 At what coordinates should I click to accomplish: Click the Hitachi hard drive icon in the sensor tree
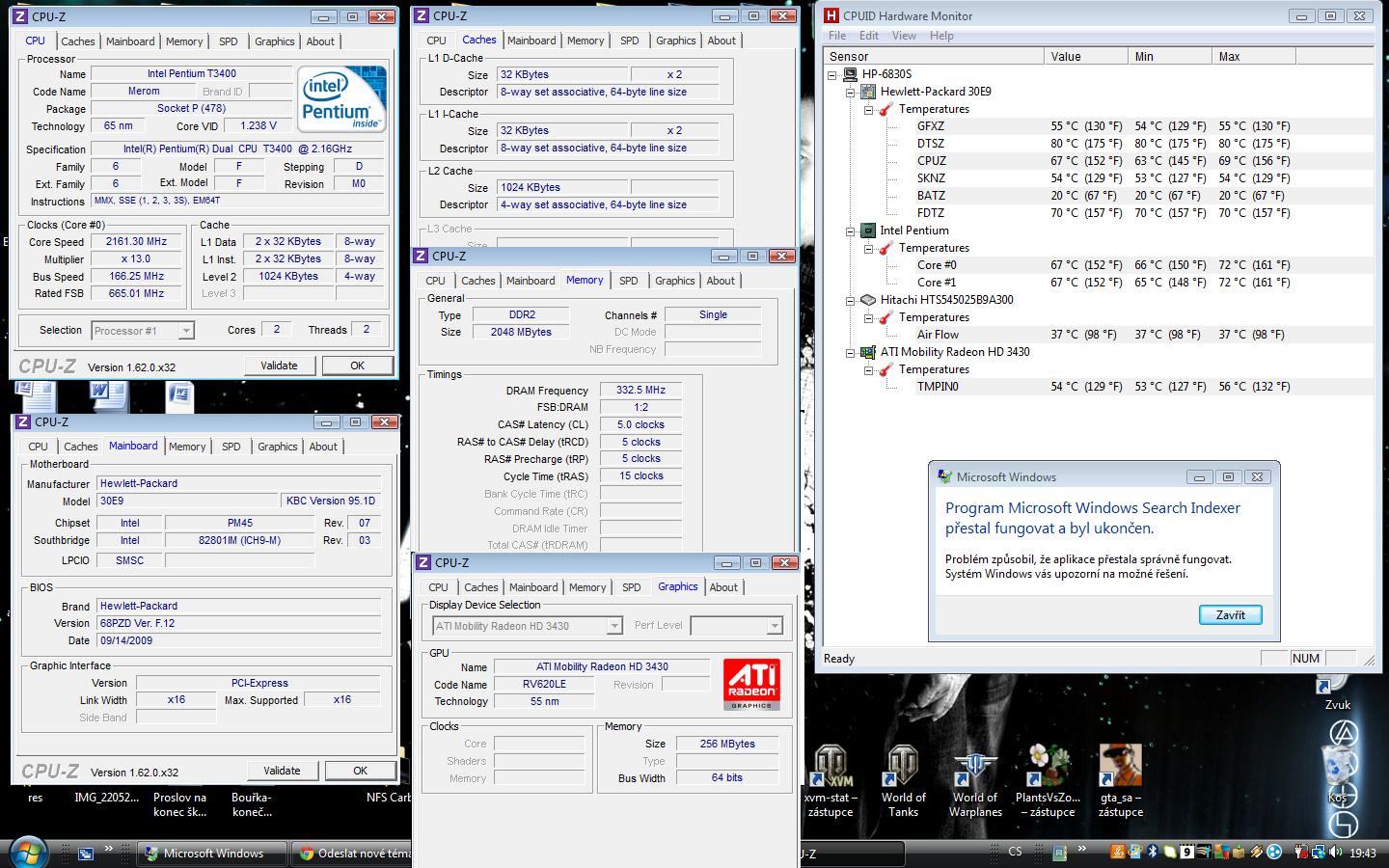point(868,300)
